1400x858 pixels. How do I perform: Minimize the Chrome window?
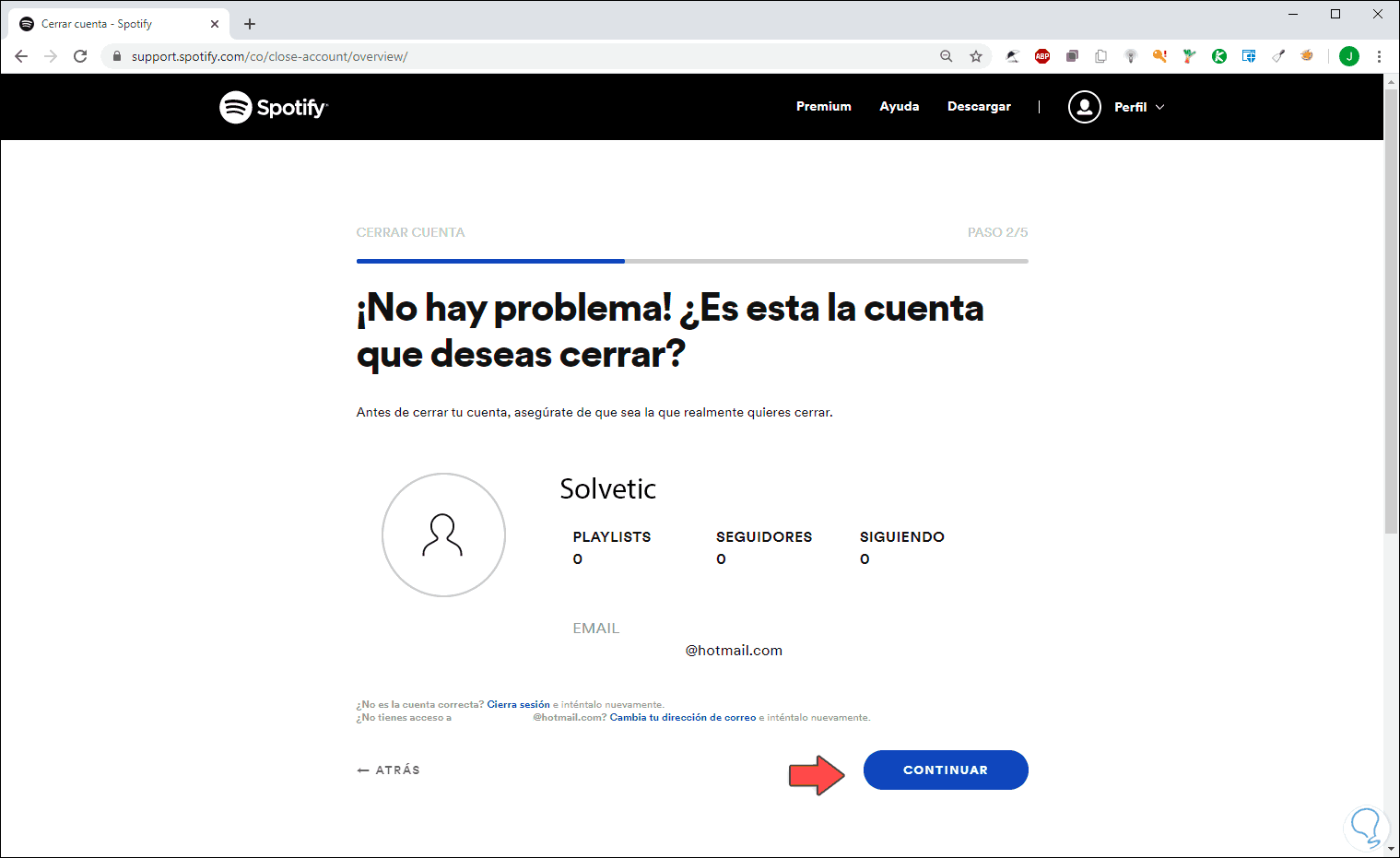click(1293, 14)
